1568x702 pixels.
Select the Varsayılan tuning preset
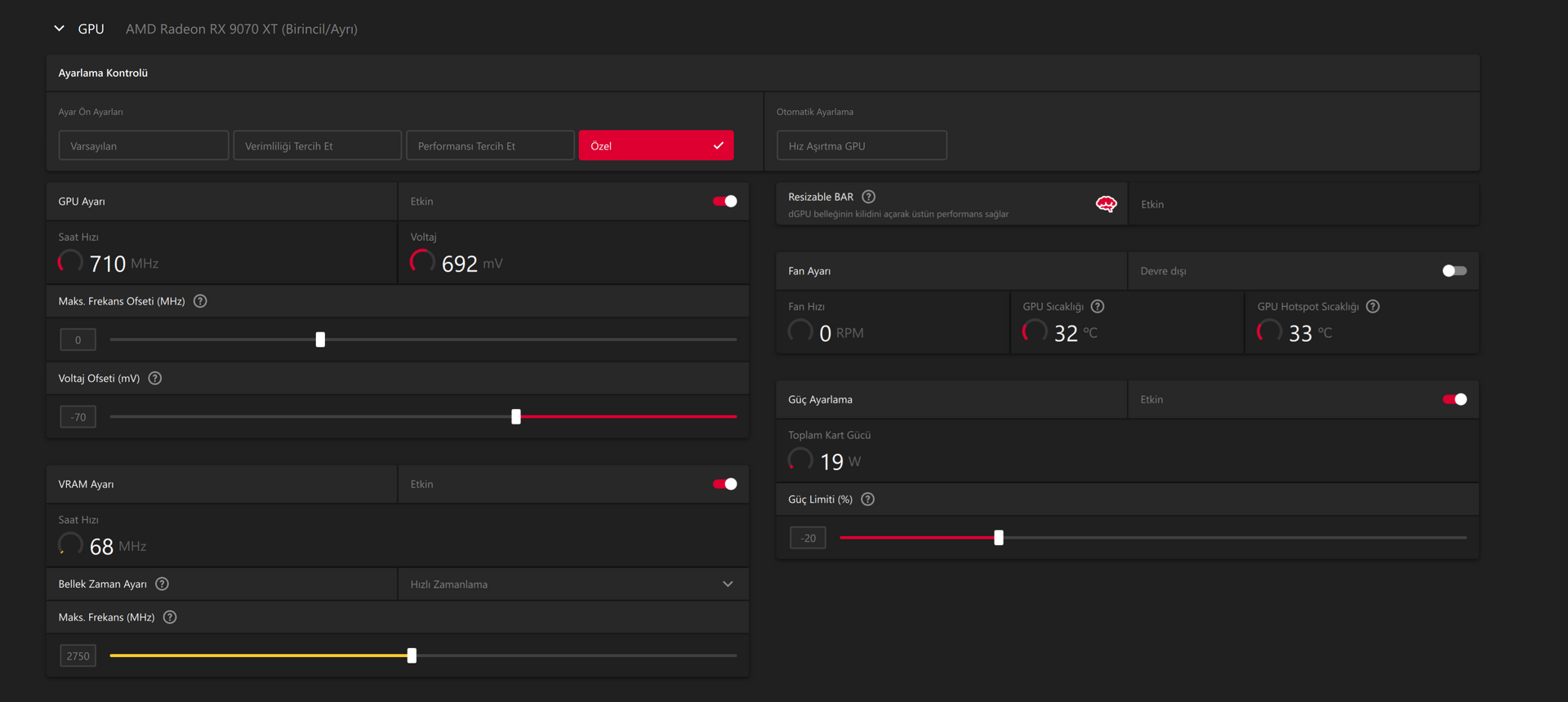pyautogui.click(x=144, y=145)
